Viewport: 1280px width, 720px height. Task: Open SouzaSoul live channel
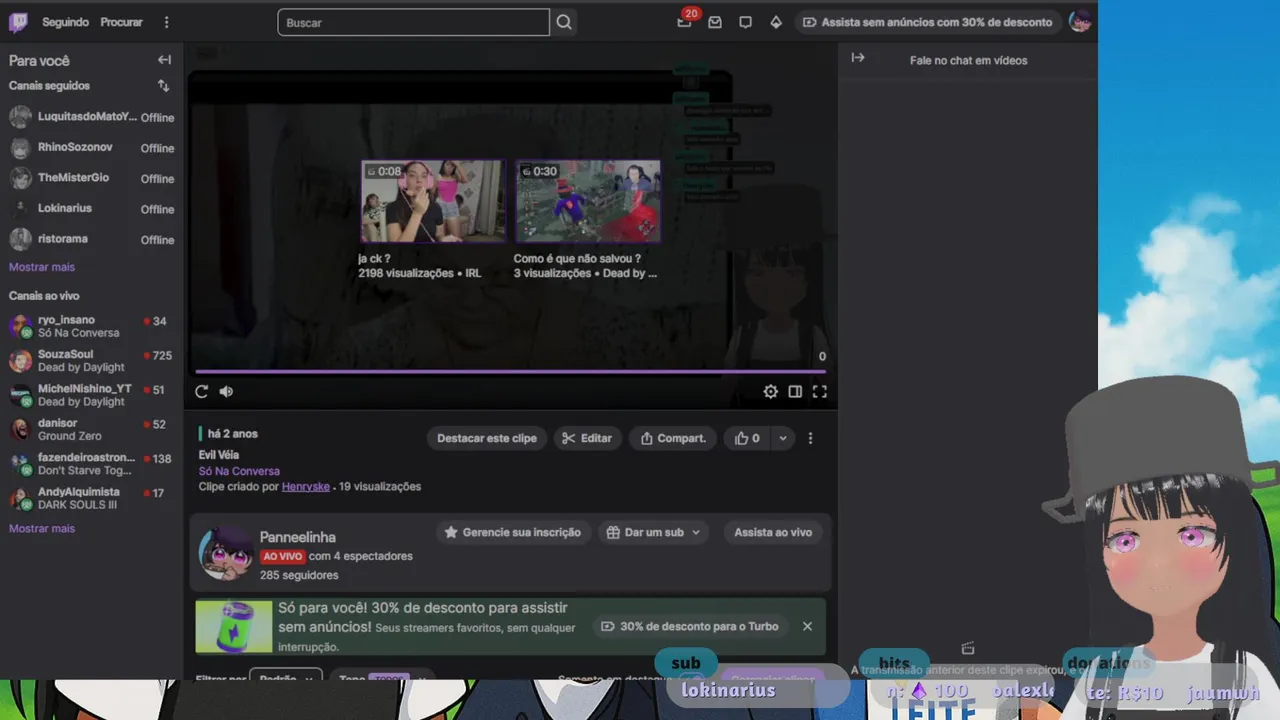tap(92, 361)
